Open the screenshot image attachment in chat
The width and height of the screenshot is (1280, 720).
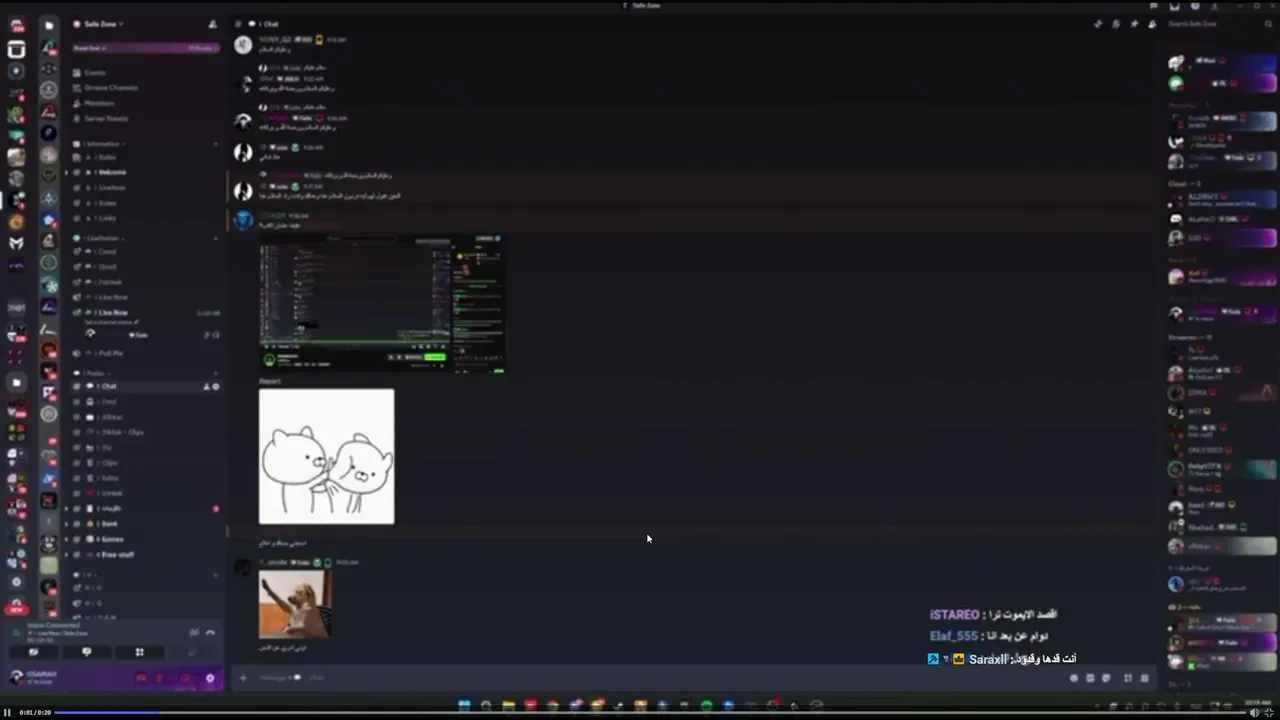click(x=382, y=305)
